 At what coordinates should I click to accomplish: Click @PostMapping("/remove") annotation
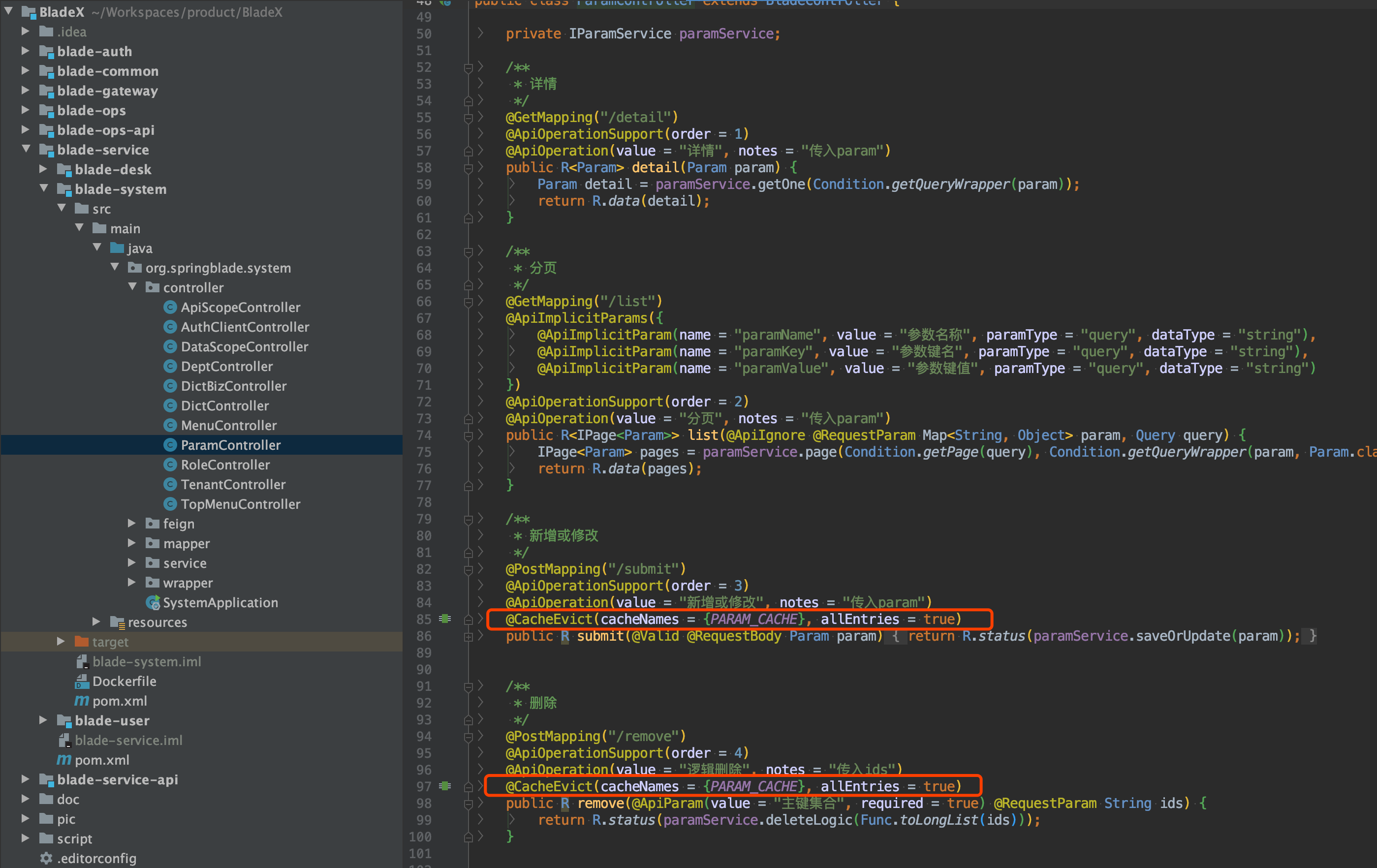pyautogui.click(x=595, y=737)
